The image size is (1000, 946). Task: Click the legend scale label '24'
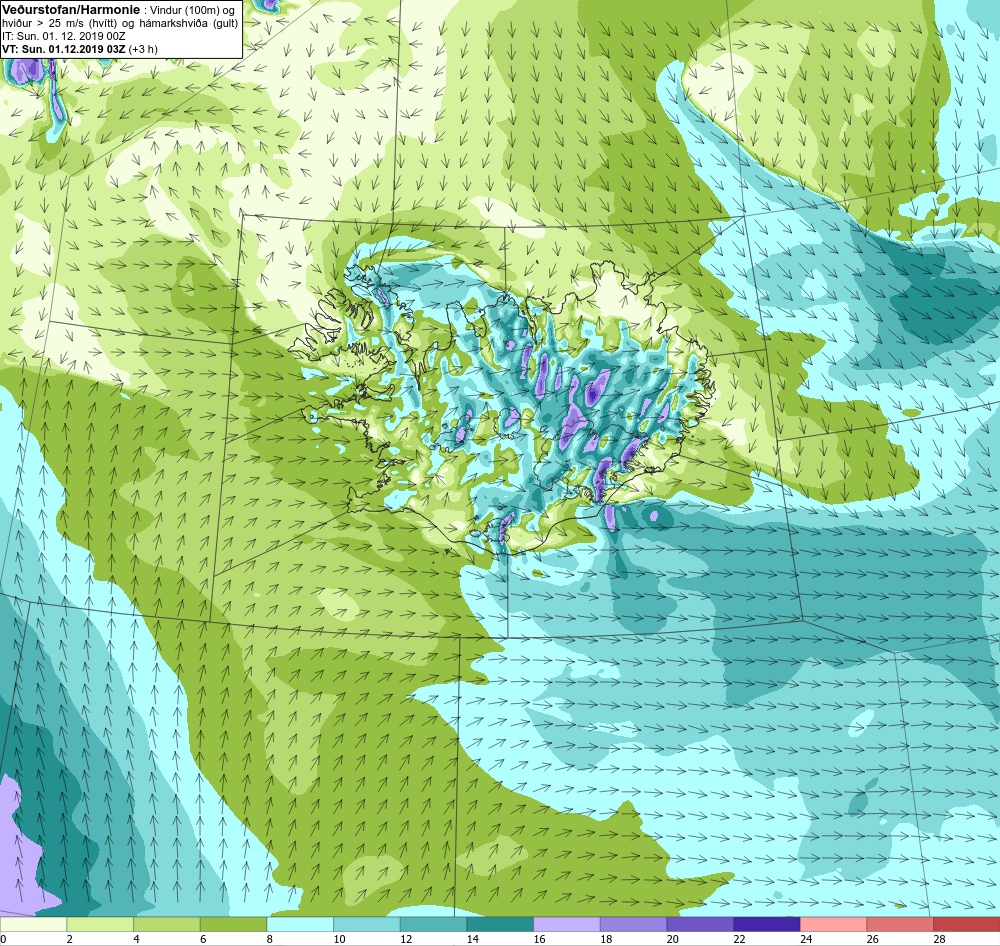point(806,939)
